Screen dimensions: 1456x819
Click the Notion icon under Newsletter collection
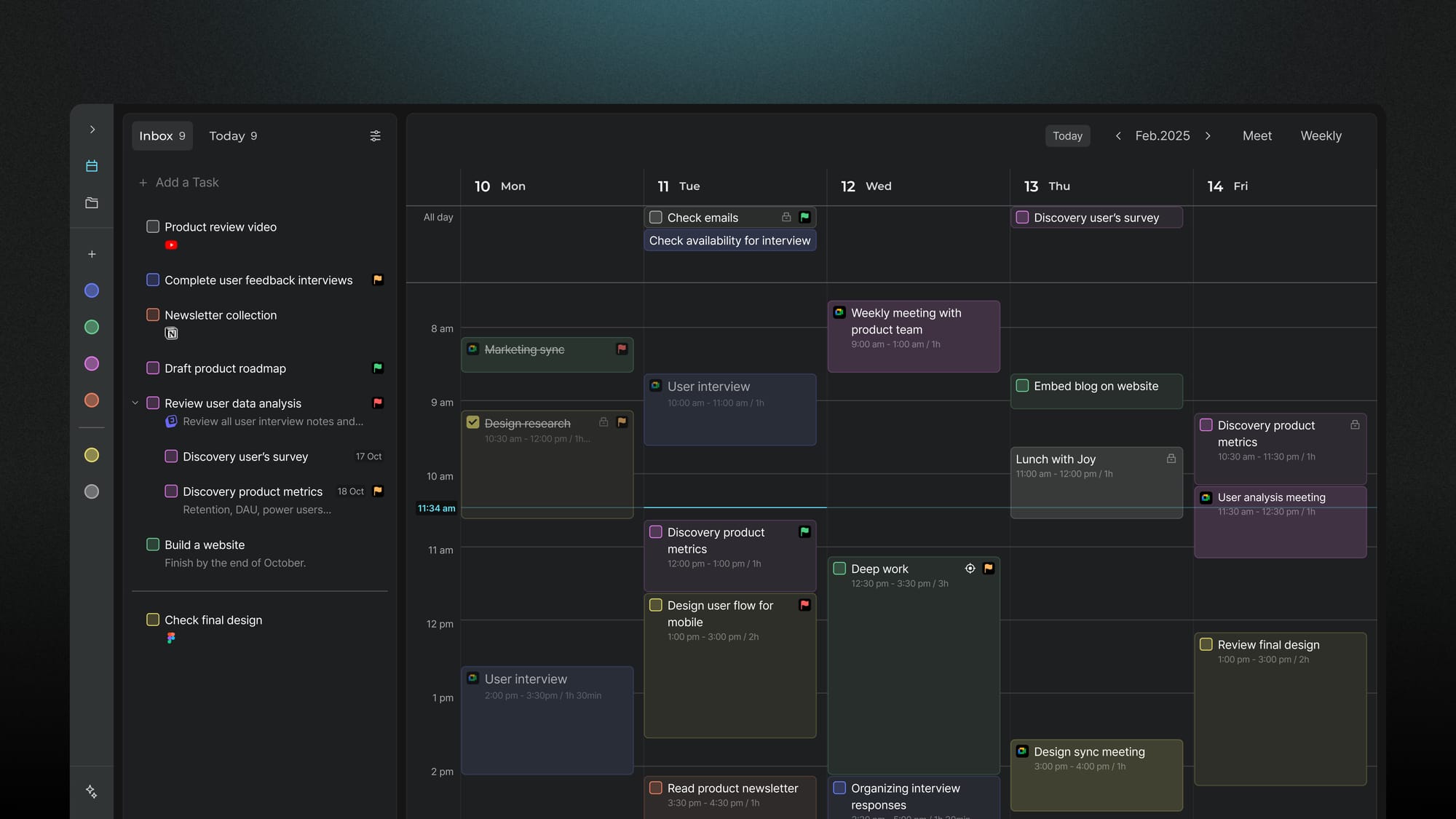click(x=171, y=333)
